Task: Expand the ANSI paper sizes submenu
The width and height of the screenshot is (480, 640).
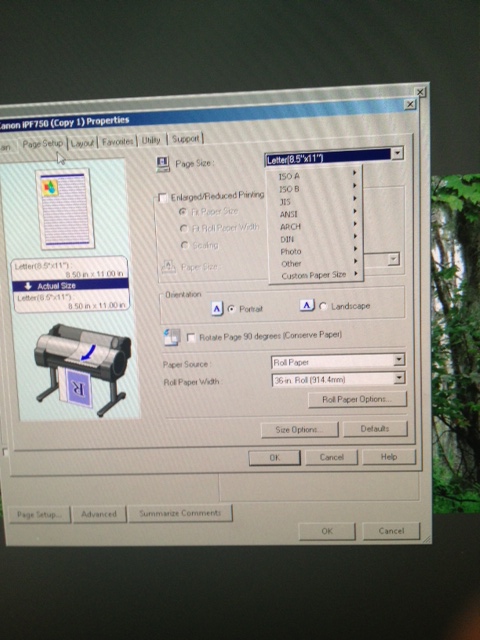Action: coord(316,213)
